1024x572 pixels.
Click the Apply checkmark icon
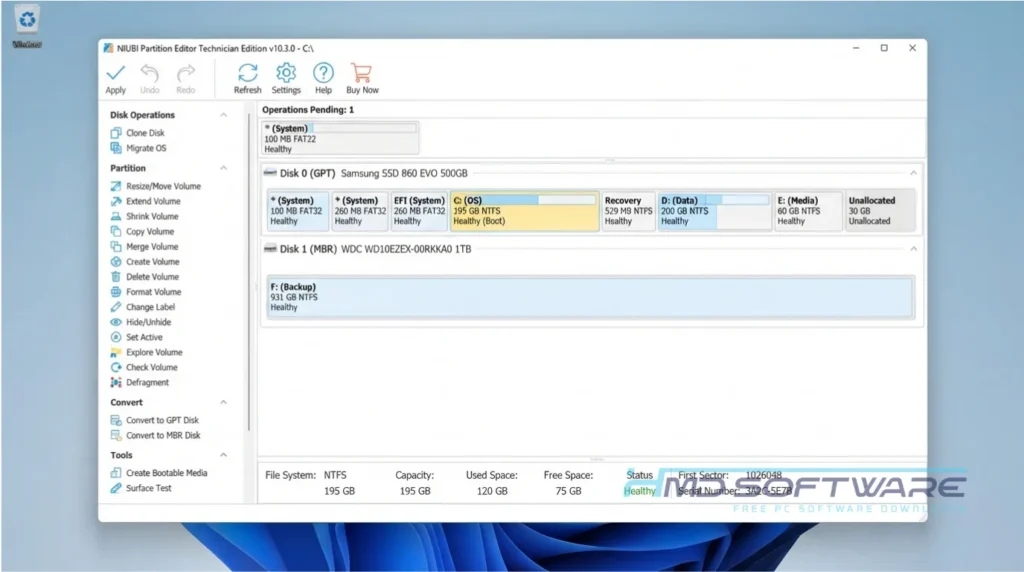tap(116, 72)
